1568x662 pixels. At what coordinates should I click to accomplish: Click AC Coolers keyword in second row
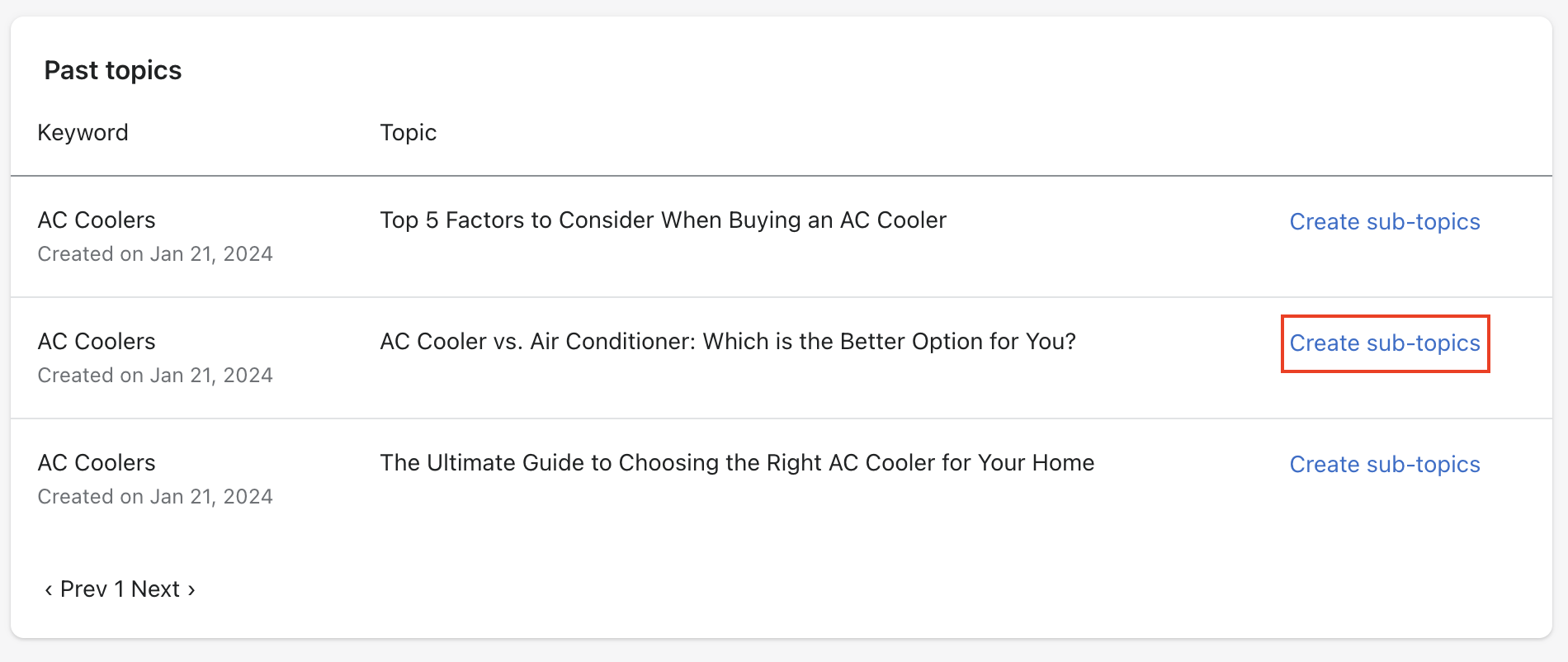(x=97, y=342)
